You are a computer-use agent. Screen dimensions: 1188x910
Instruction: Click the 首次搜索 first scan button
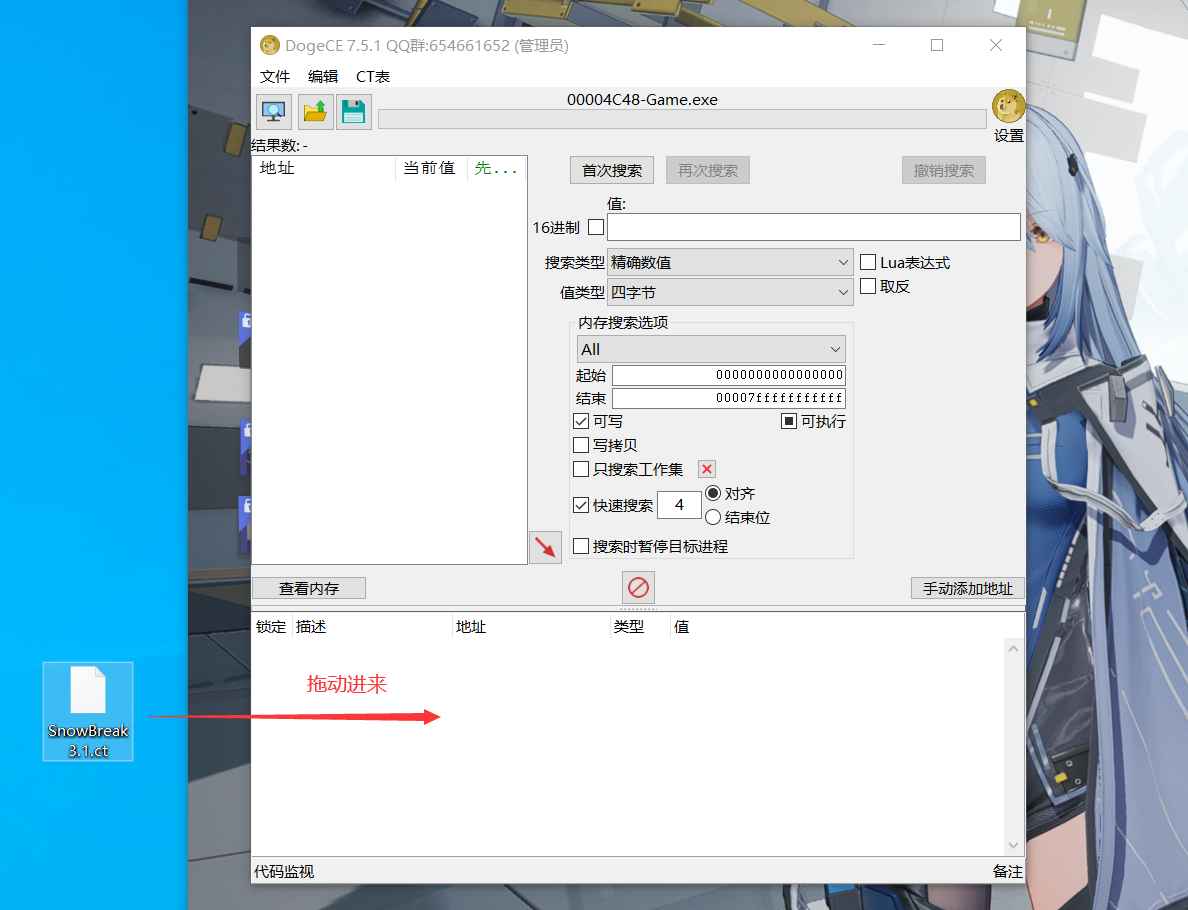click(x=611, y=170)
